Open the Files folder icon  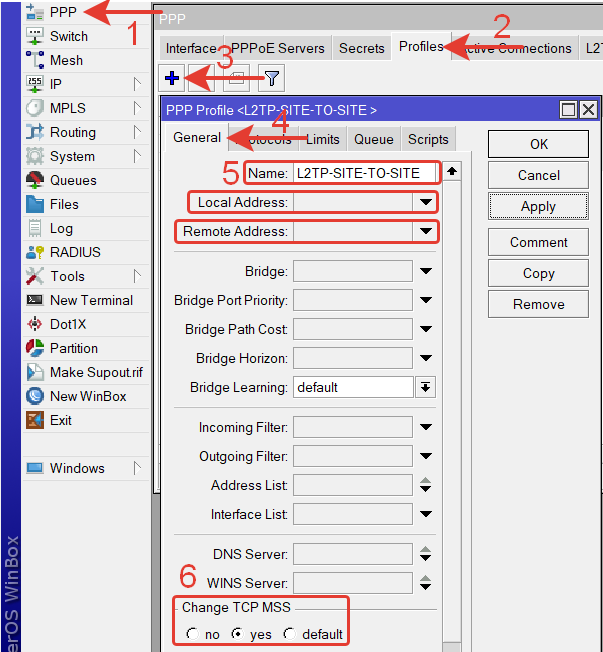(x=35, y=204)
